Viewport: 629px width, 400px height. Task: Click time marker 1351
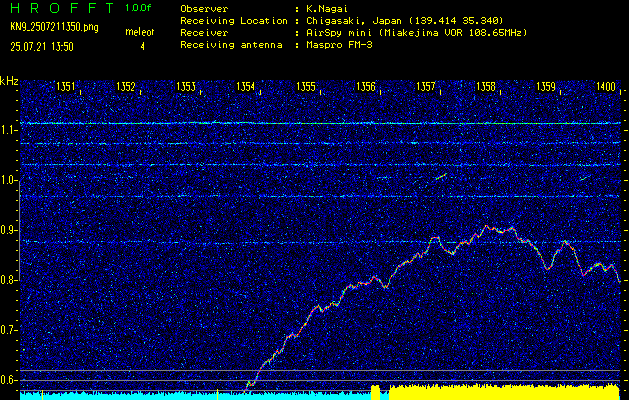[x=66, y=86]
